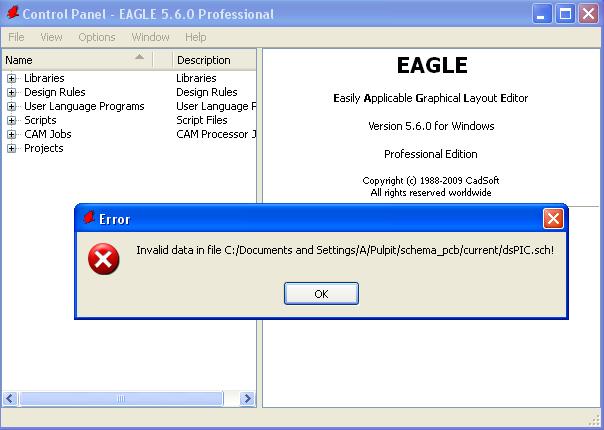Viewport: 604px width, 430px height.
Task: Click the Description column header
Action: 214,60
